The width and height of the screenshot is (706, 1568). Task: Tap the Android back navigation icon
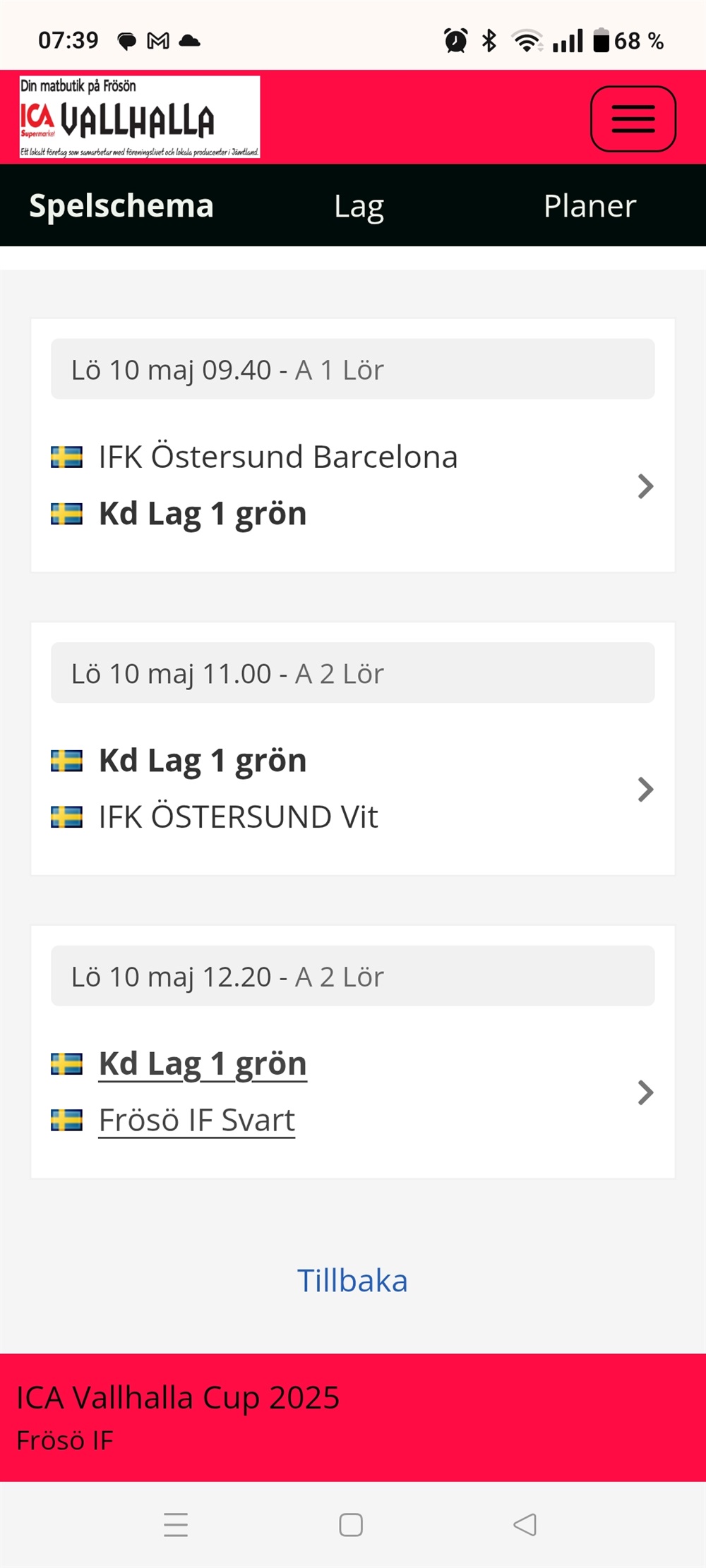point(525,1524)
